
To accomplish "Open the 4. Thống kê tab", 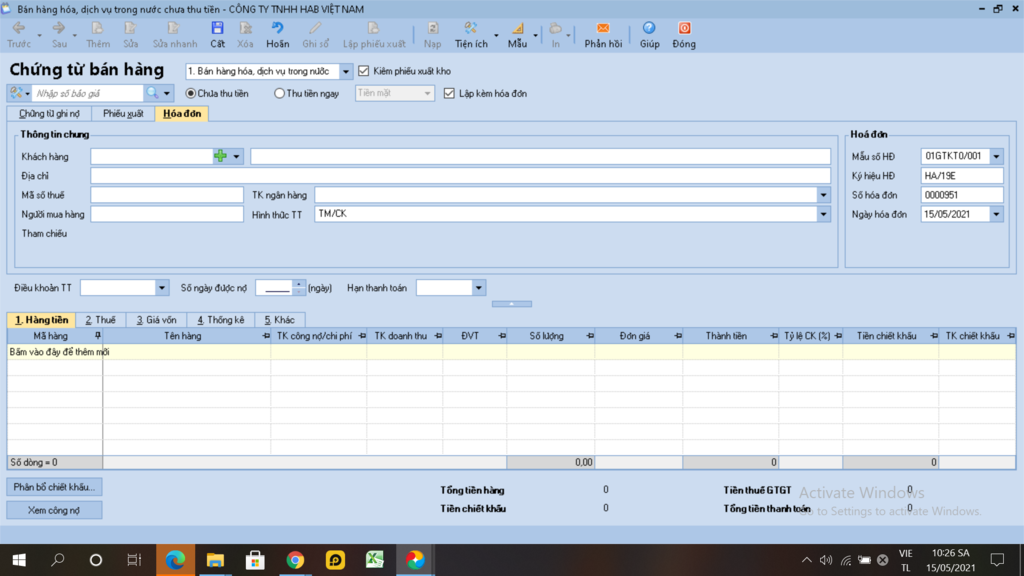I will pyautogui.click(x=221, y=320).
